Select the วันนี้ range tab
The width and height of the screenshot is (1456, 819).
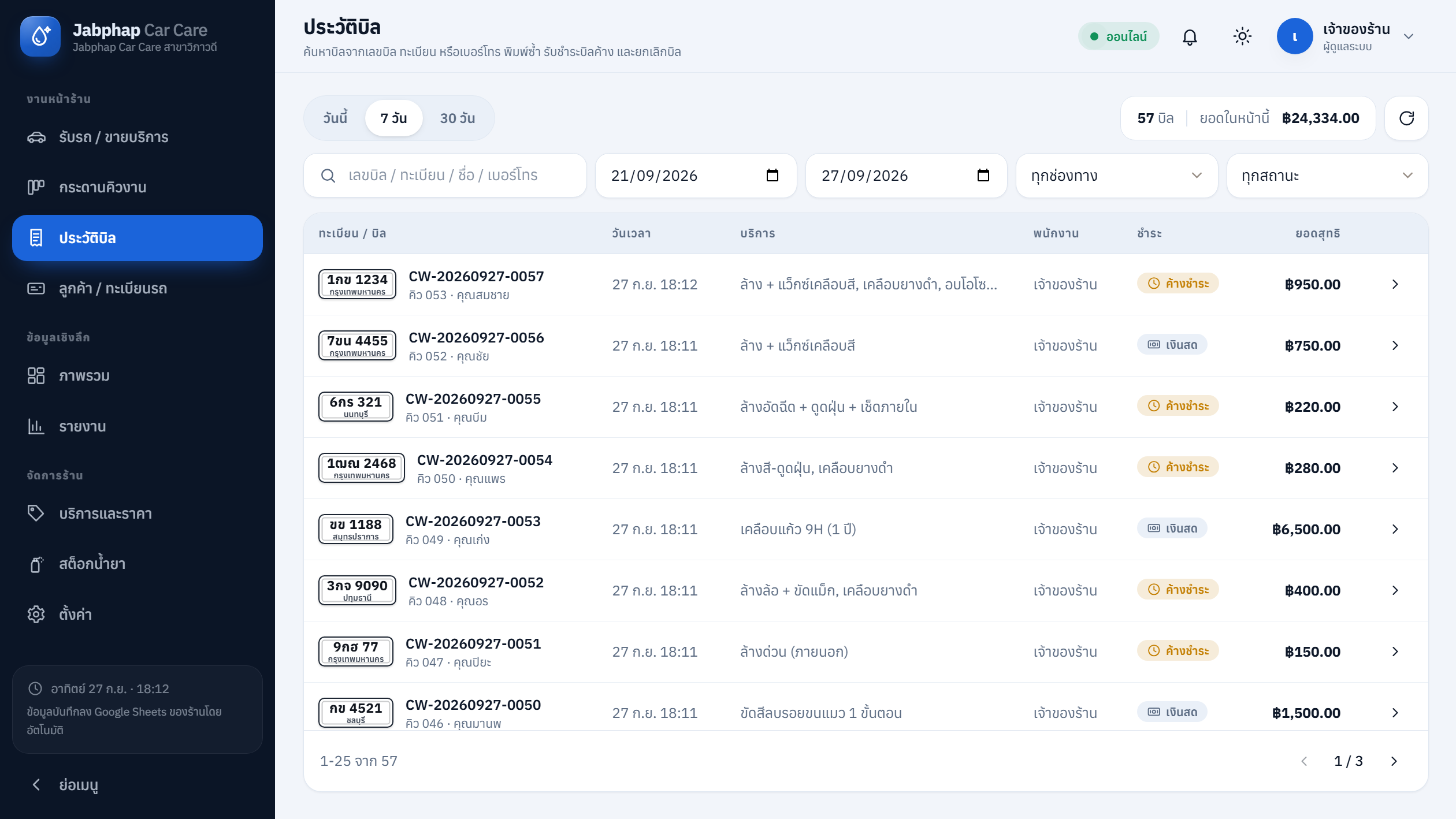(335, 118)
